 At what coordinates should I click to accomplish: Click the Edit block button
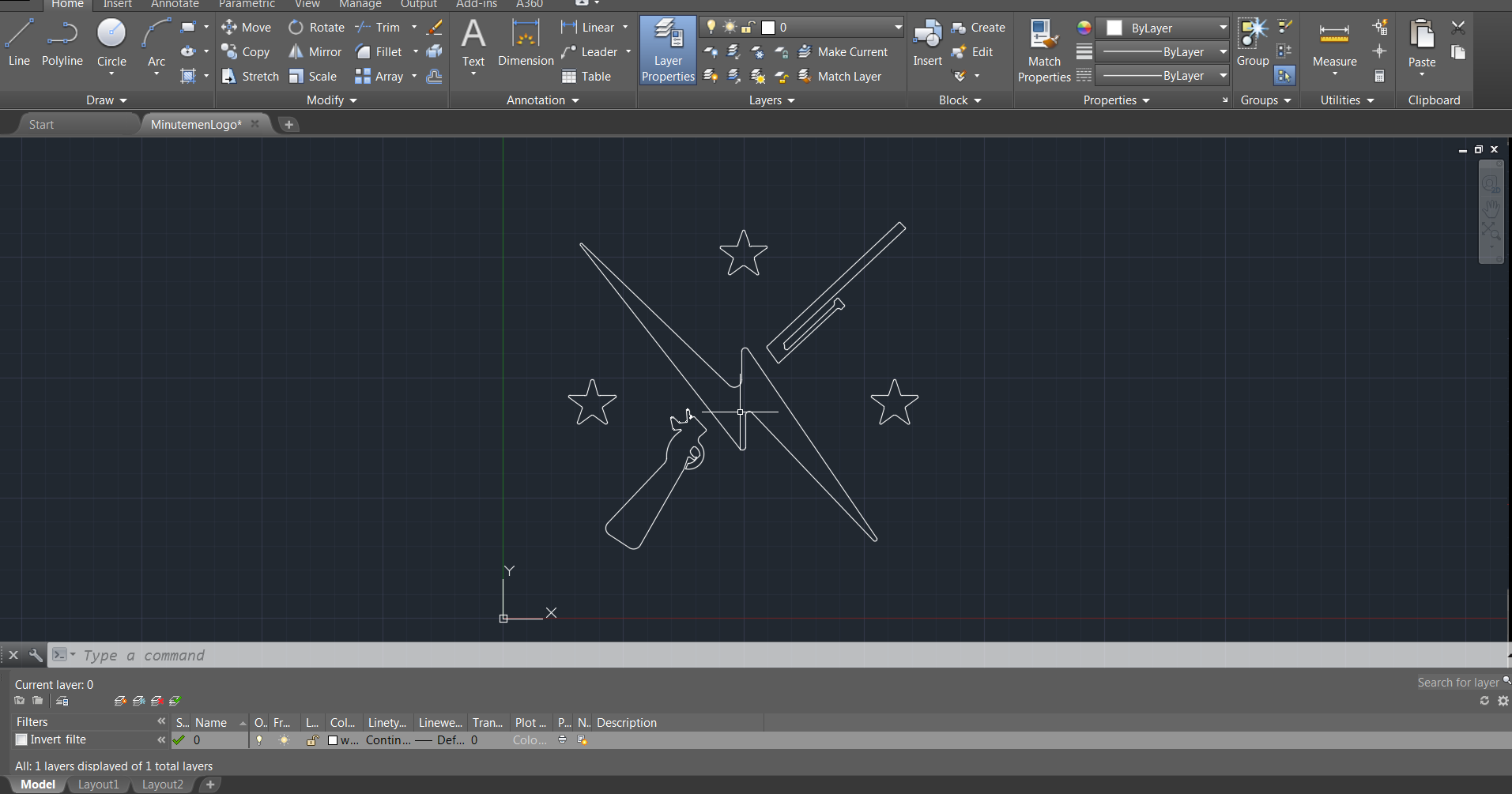(972, 52)
